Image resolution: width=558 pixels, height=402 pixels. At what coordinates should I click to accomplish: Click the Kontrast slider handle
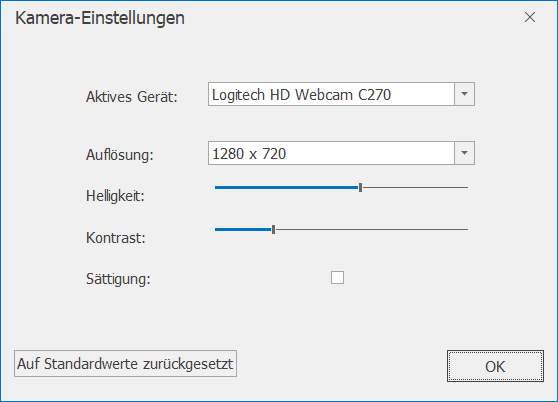pyautogui.click(x=273, y=229)
